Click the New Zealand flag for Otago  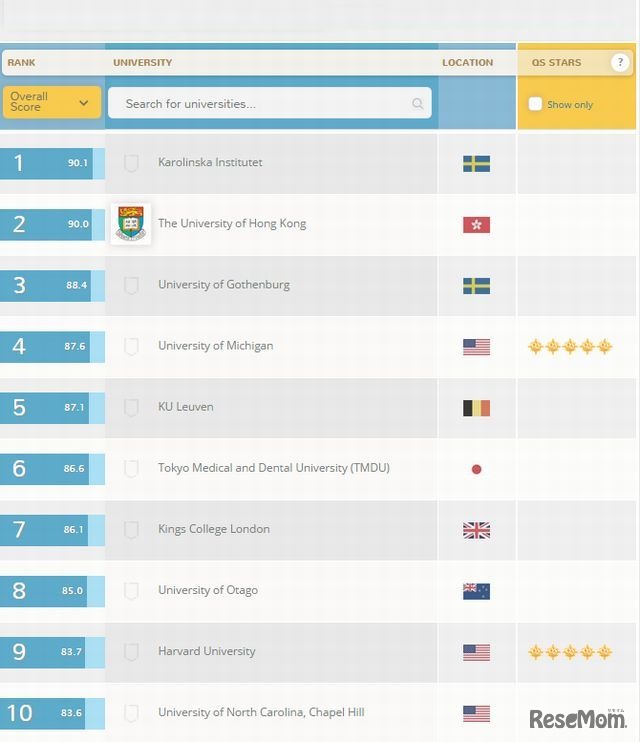pos(476,591)
